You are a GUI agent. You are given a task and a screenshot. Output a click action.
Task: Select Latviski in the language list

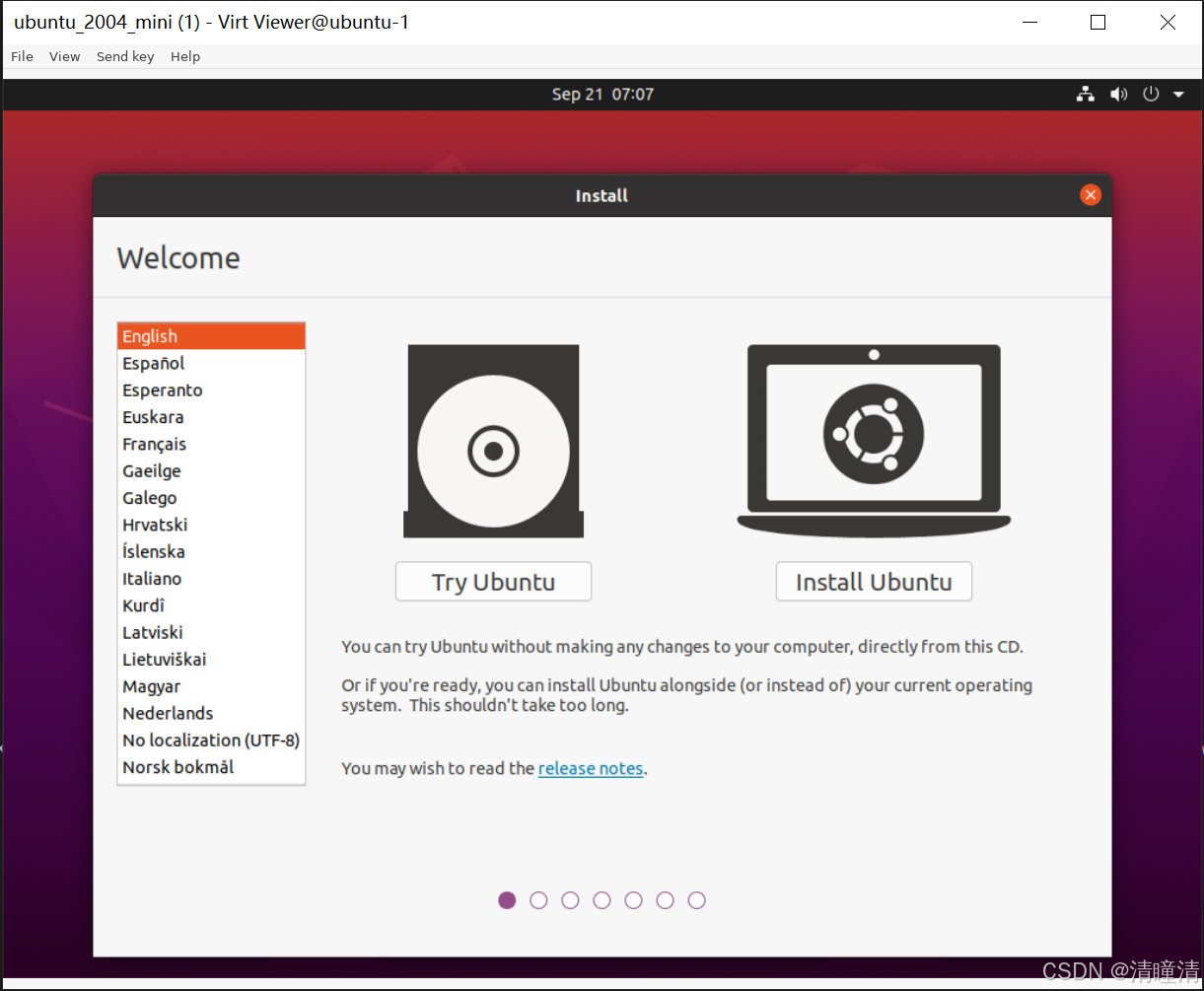pyautogui.click(x=211, y=632)
